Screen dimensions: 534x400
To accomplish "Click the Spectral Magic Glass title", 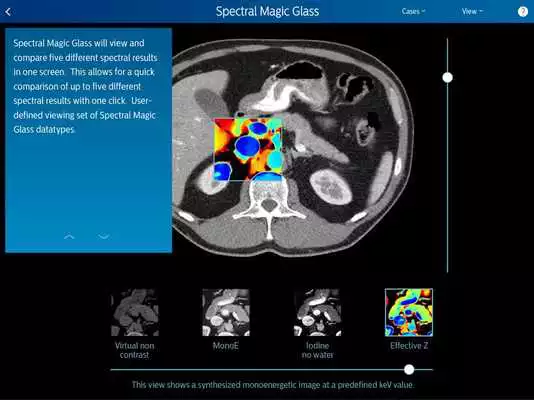I will tap(267, 12).
